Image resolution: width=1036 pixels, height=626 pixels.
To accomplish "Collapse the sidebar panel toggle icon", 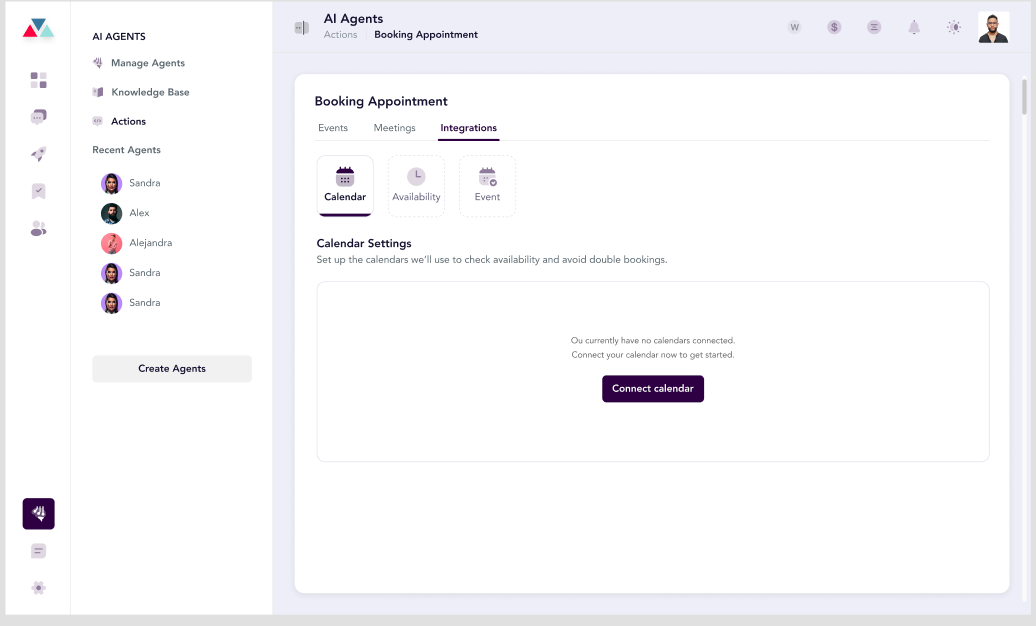I will point(302,27).
